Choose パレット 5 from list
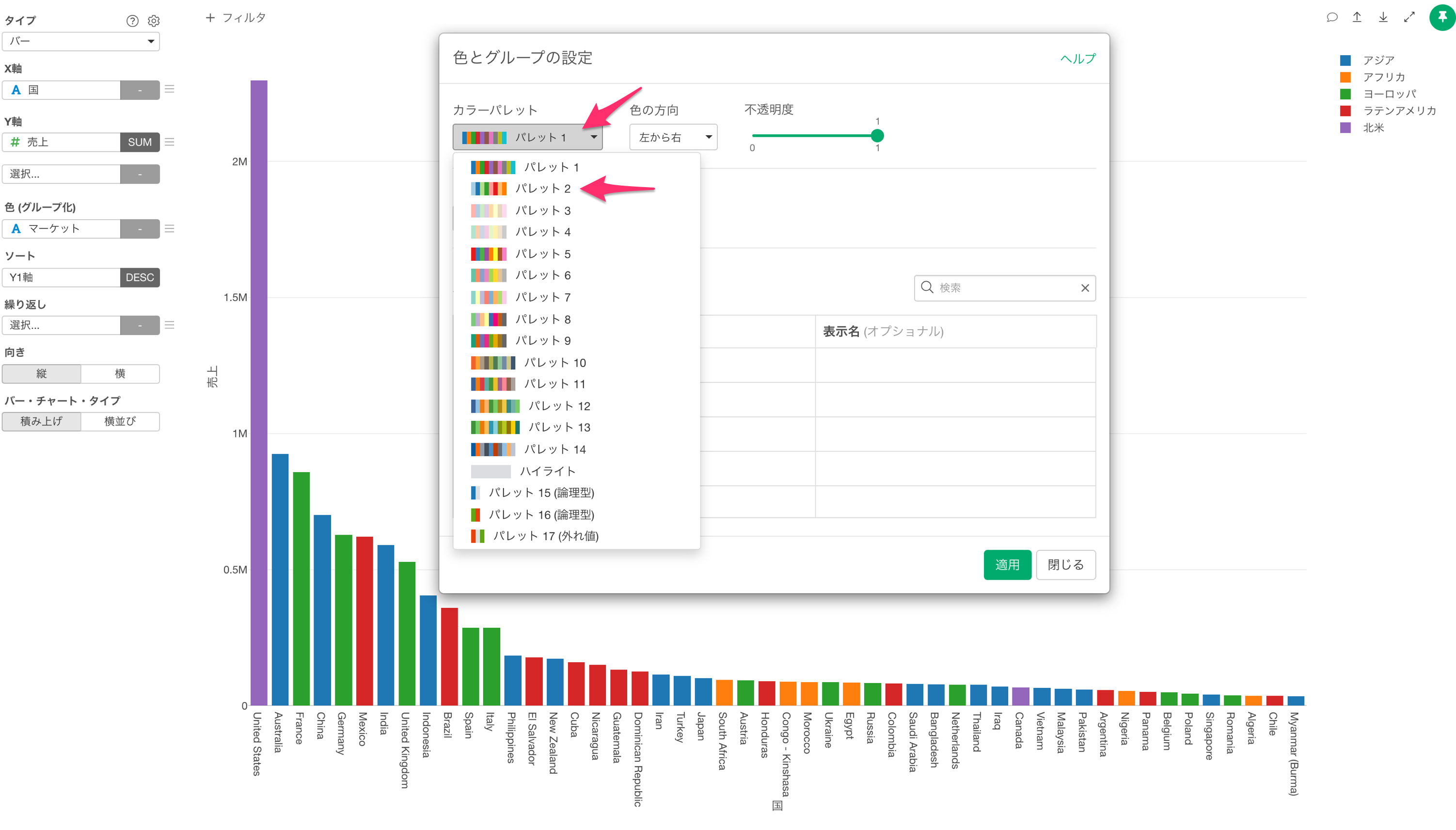Image resolution: width=1456 pixels, height=830 pixels. point(576,254)
